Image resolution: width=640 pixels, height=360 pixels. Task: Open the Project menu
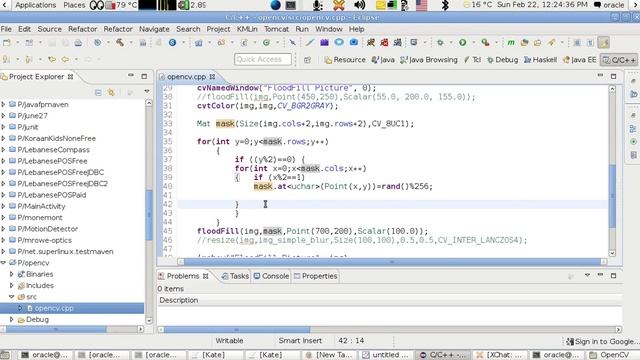click(218, 29)
